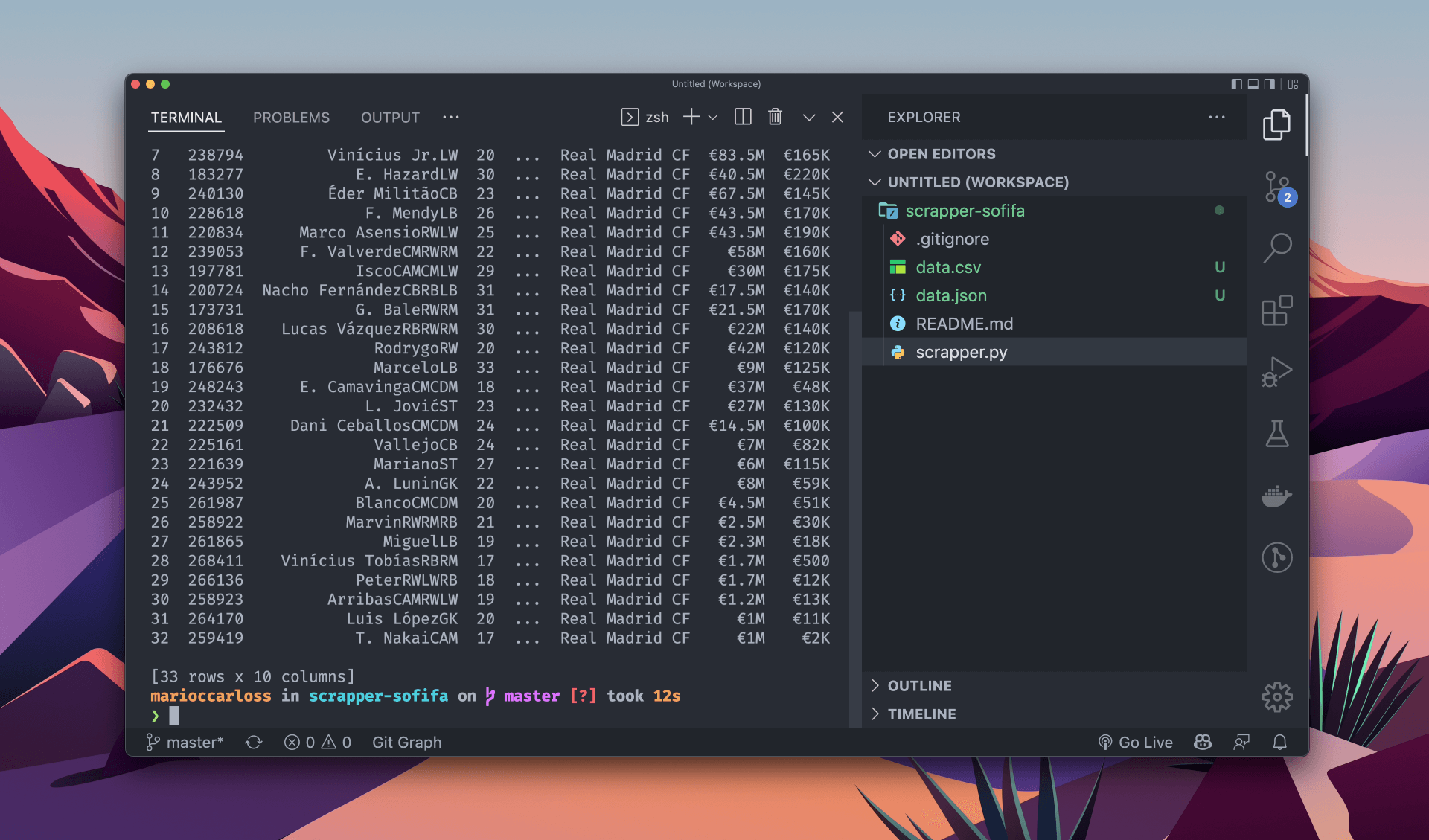The image size is (1429, 840).
Task: Open the Testing flask view
Action: click(1277, 434)
